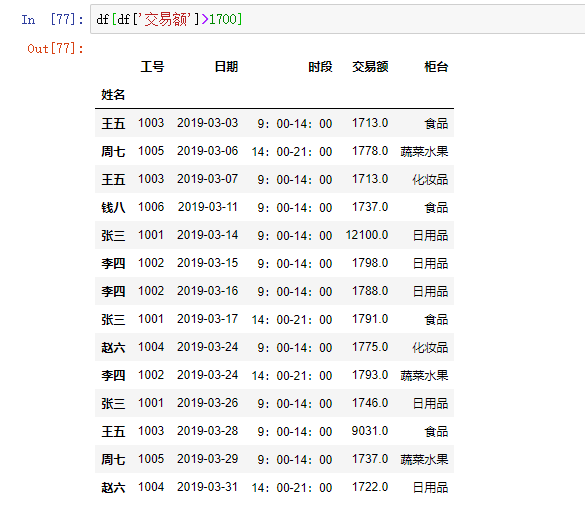Click the value 12100.0 in 交易额
The width and height of the screenshot is (585, 510).
pyautogui.click(x=367, y=235)
